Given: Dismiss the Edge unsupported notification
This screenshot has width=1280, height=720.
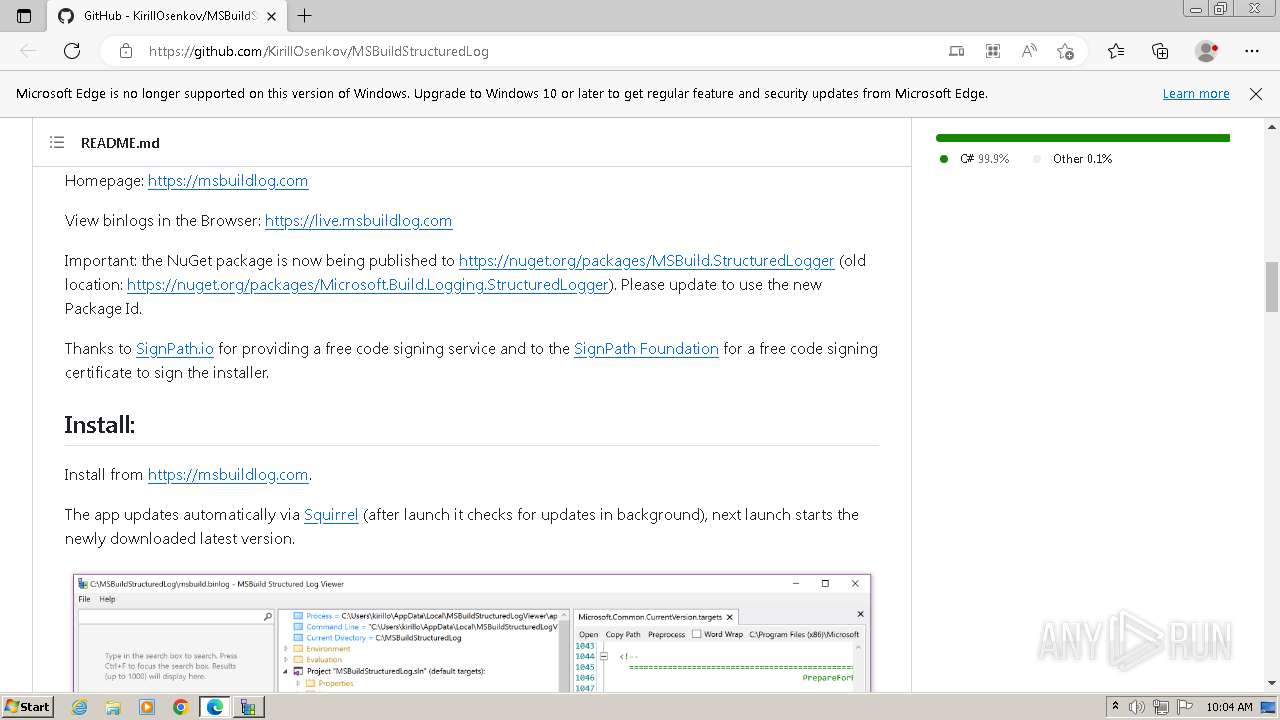Looking at the screenshot, I should pyautogui.click(x=1256, y=93).
